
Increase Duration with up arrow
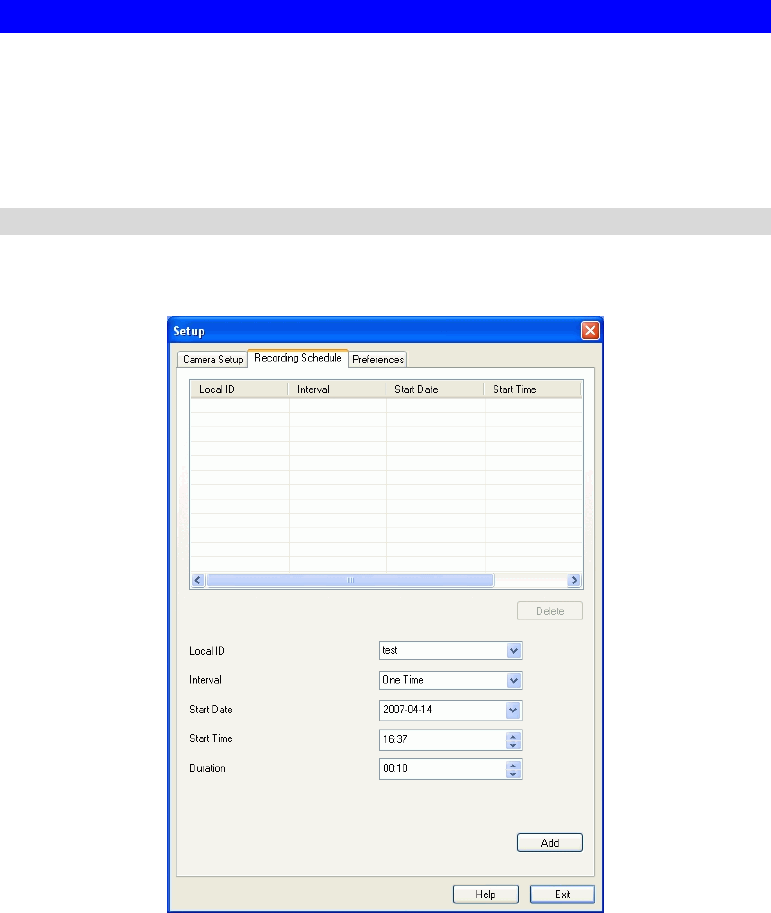[513, 765]
